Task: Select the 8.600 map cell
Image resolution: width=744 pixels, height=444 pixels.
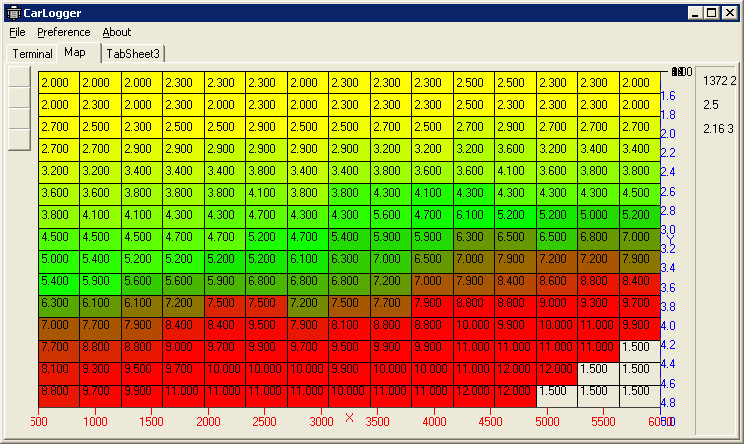Action: [x=557, y=285]
